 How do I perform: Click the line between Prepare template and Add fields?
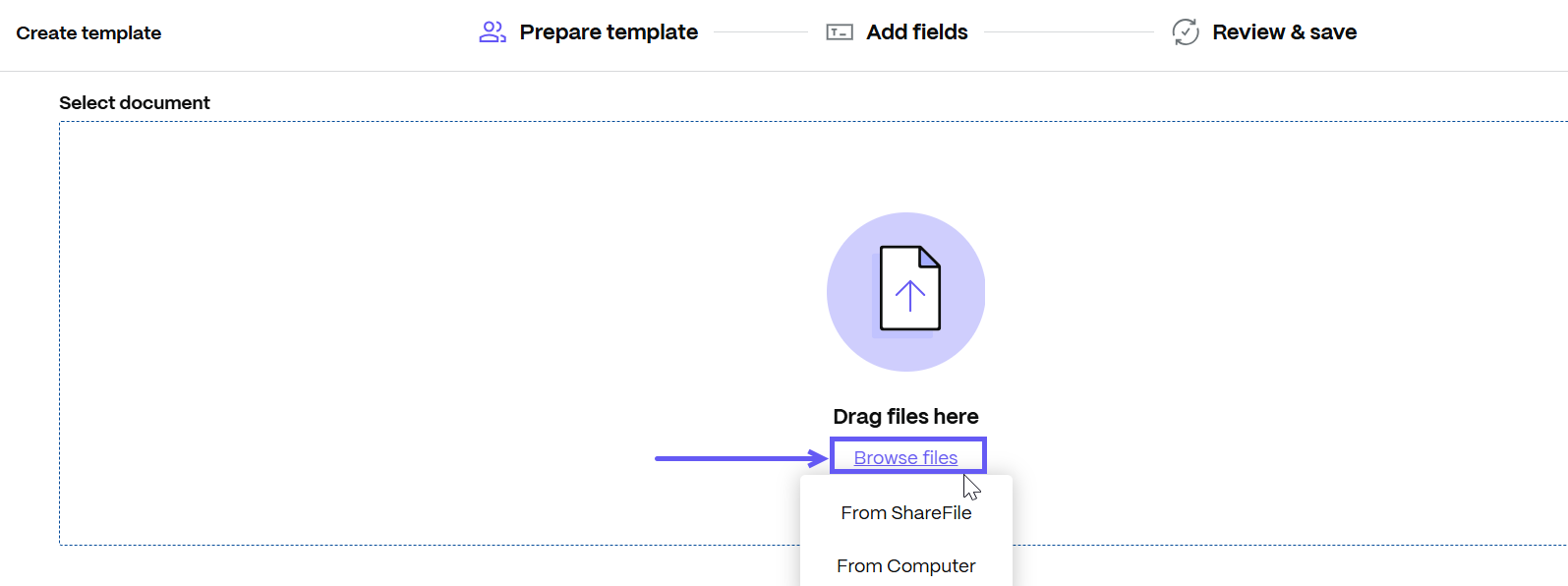pos(761,32)
